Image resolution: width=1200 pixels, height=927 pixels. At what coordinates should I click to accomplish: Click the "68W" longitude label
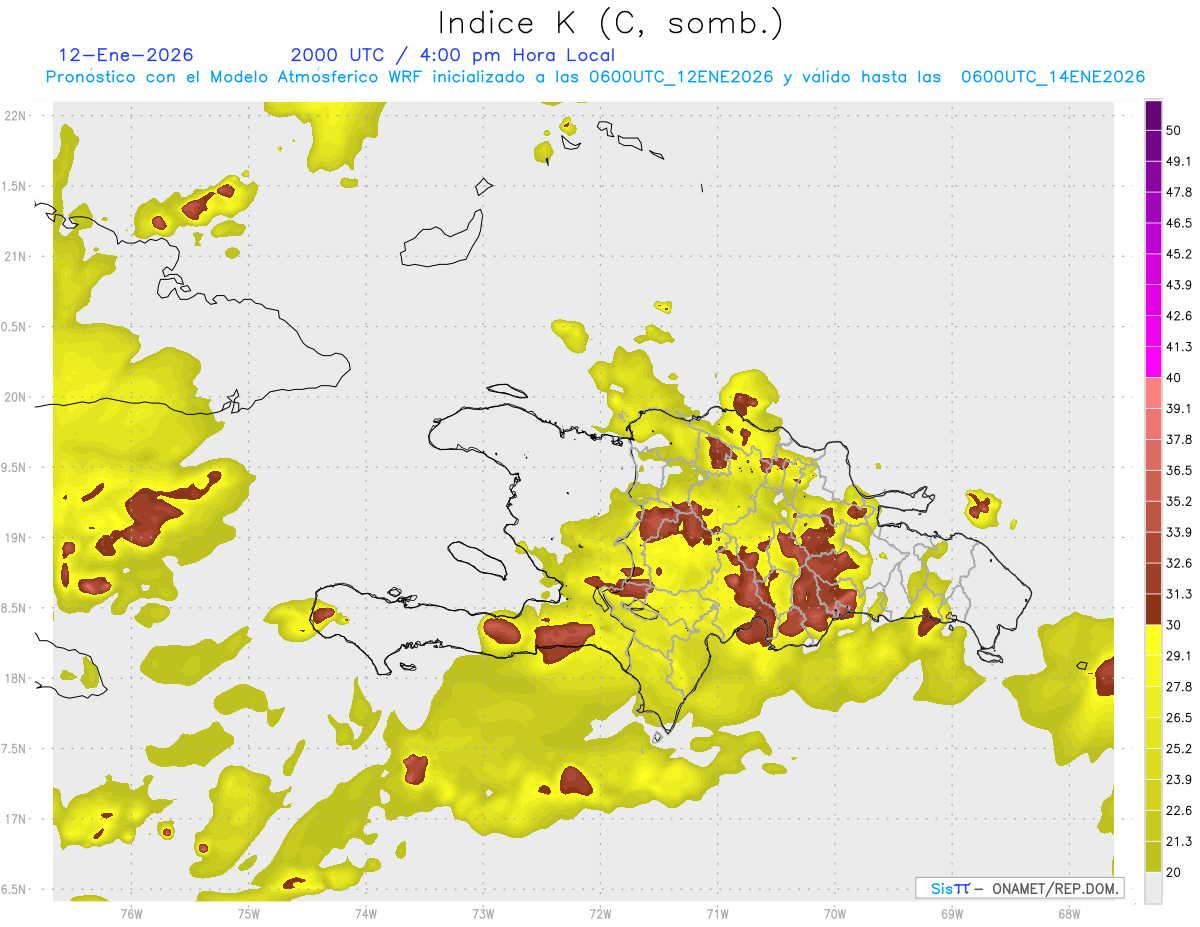click(1068, 913)
